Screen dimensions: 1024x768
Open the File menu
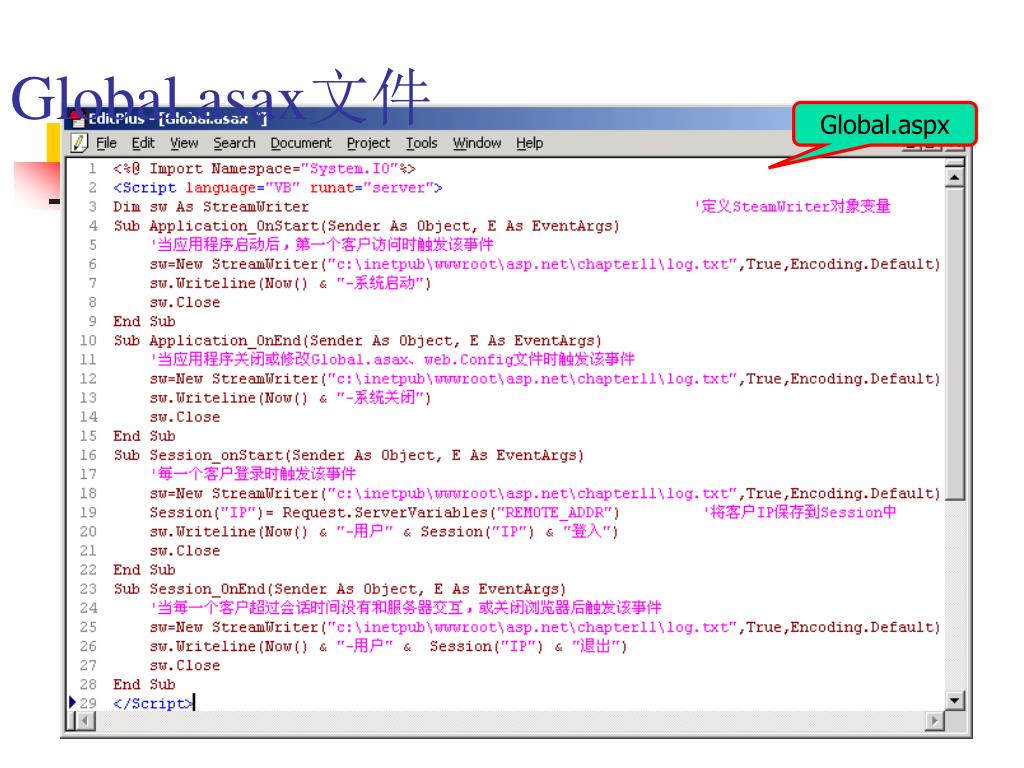[106, 143]
